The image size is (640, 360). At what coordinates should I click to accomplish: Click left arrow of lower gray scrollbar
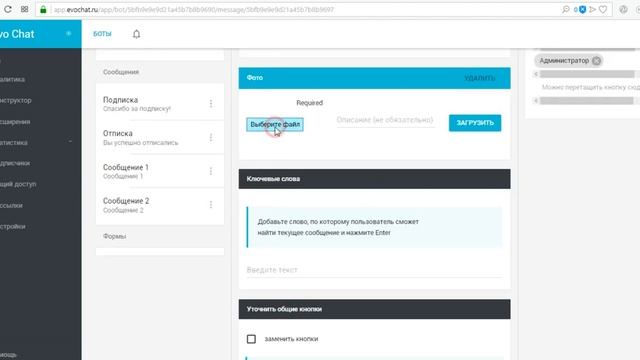point(536,100)
